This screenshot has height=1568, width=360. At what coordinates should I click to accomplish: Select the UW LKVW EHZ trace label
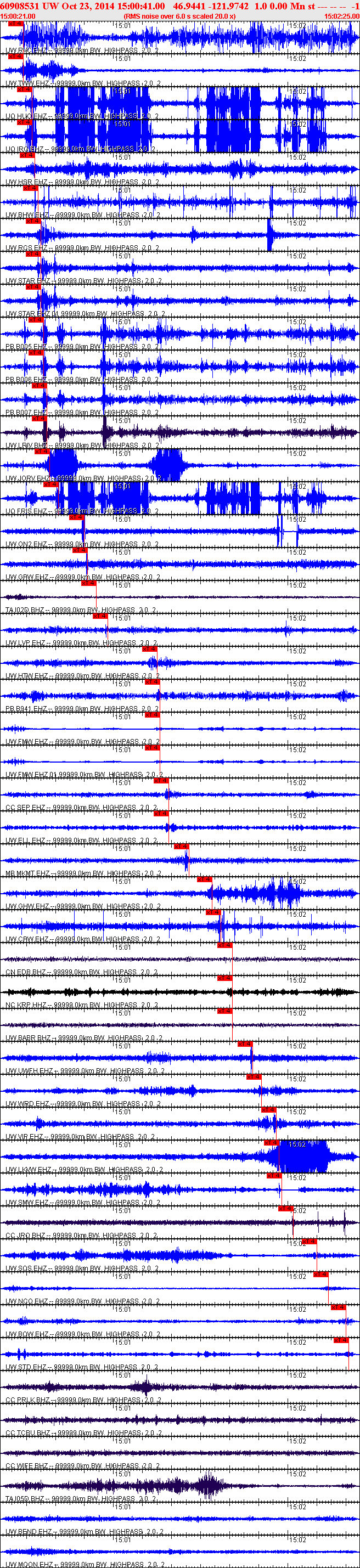85,1169
